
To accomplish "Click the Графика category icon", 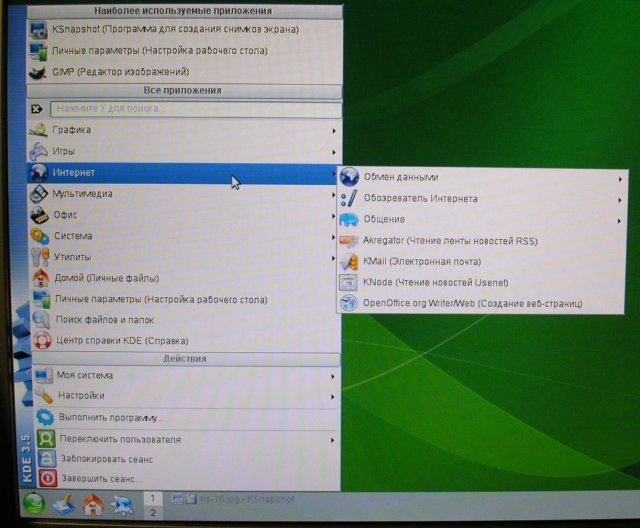I will point(38,130).
